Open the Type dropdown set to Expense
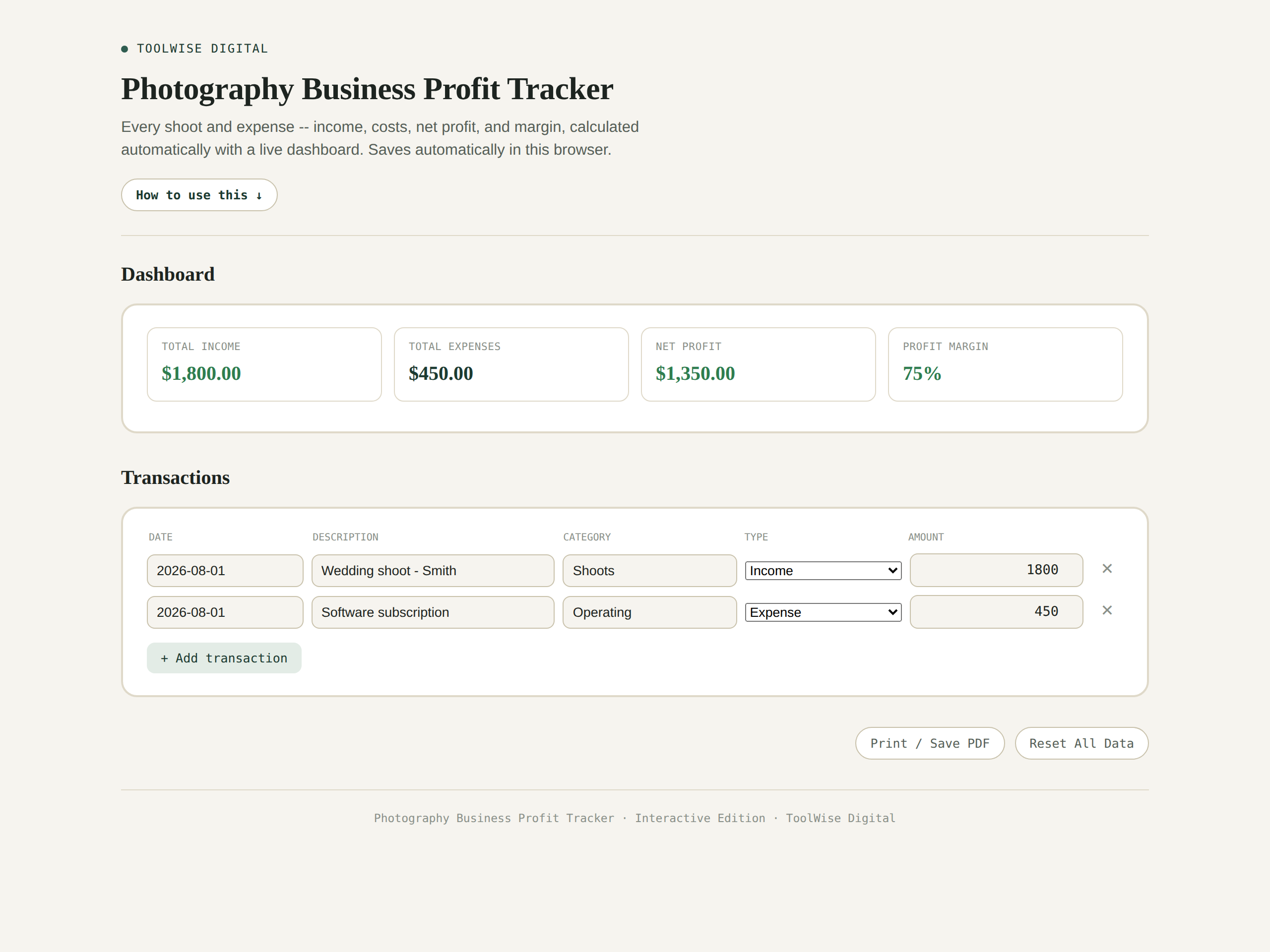Image resolution: width=1270 pixels, height=952 pixels. [823, 612]
